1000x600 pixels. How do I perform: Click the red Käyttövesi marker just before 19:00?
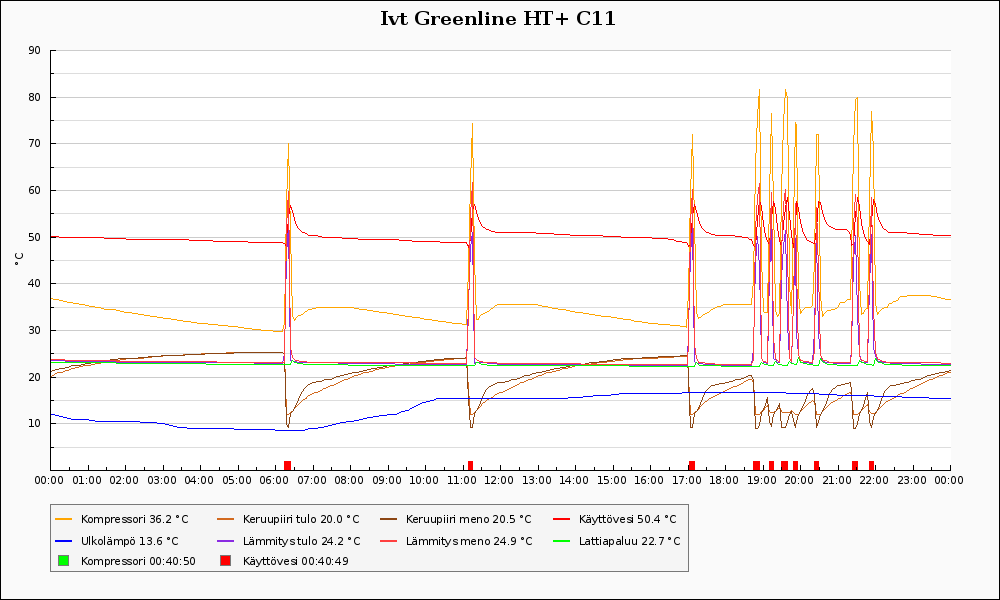coord(756,465)
